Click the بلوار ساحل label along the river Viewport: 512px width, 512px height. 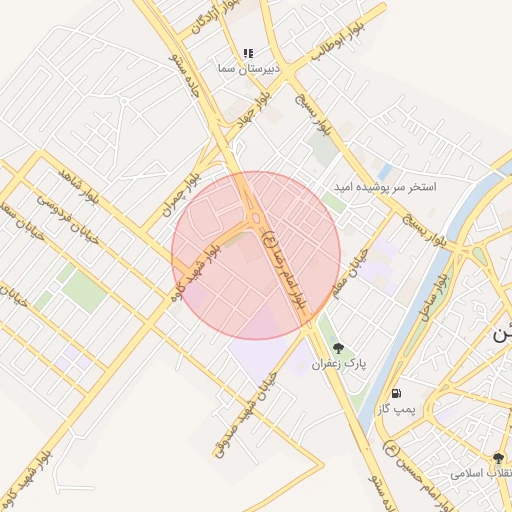click(435, 297)
